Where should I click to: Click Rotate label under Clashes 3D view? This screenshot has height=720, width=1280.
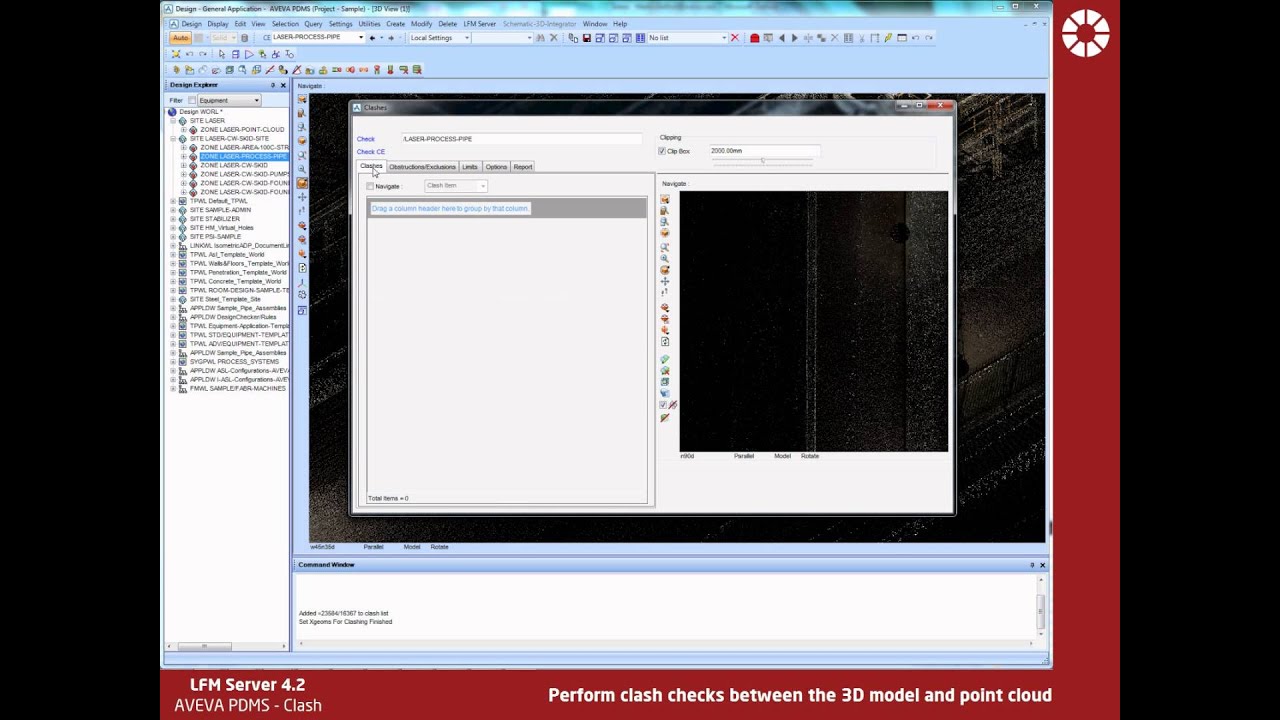pos(810,456)
